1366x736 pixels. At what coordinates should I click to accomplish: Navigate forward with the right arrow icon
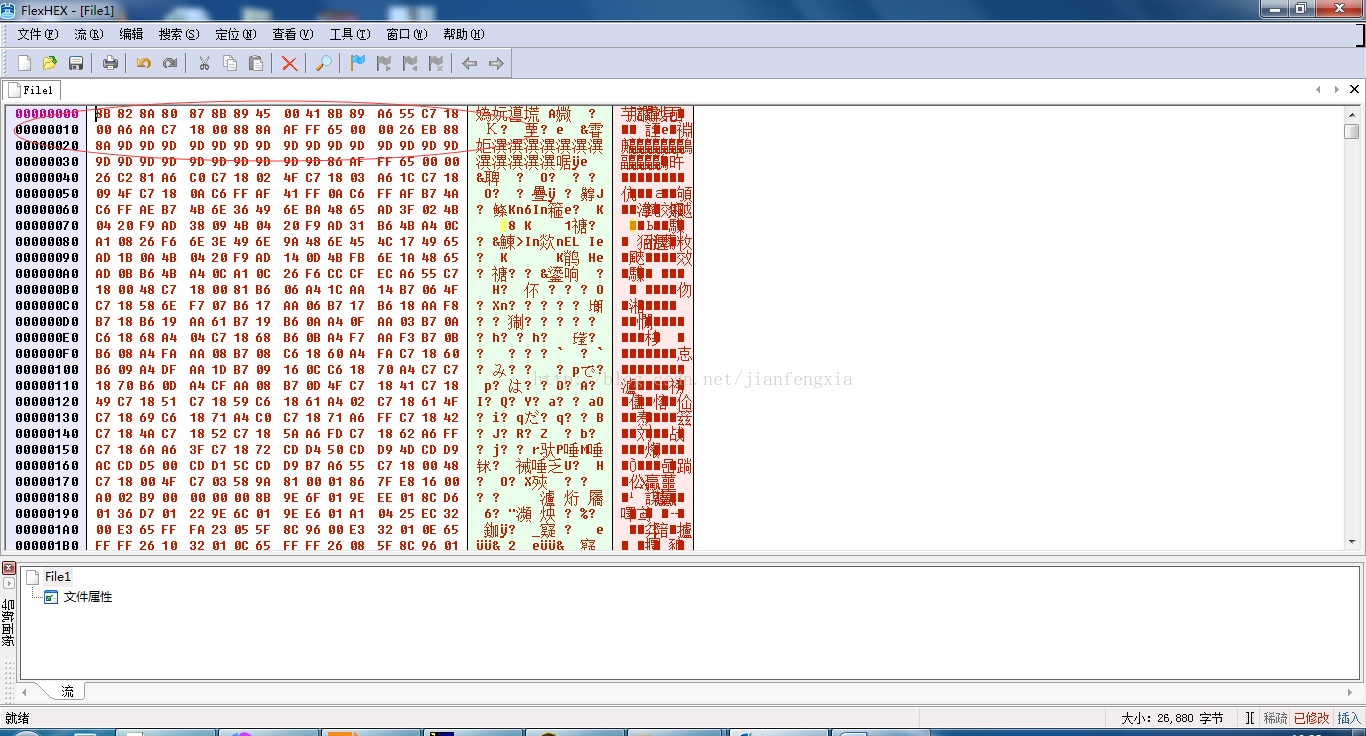496,63
